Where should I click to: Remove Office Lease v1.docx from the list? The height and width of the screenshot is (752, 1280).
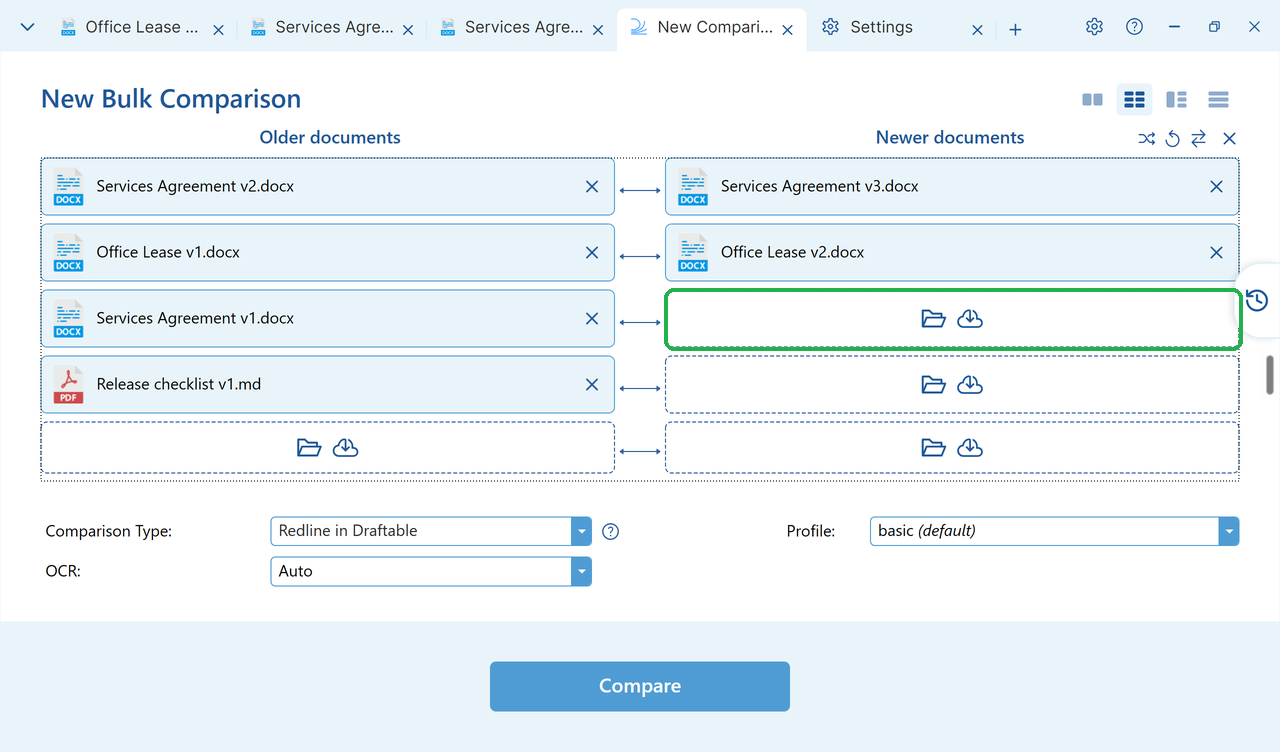click(x=592, y=253)
